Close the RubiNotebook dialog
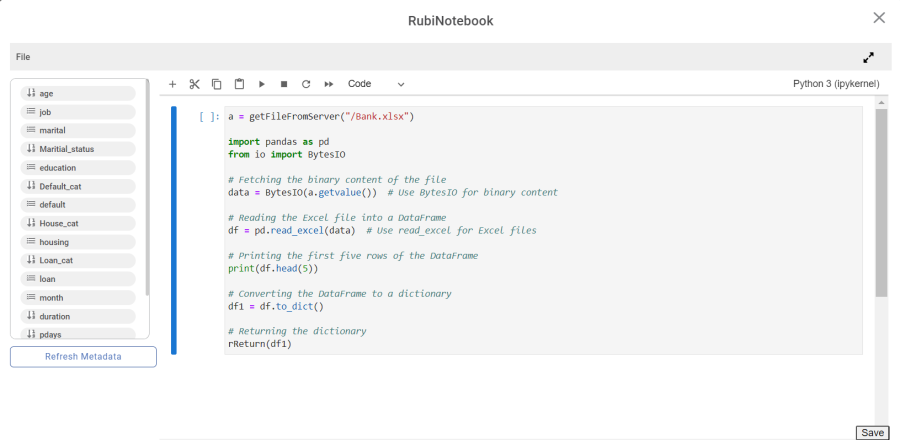 (x=879, y=18)
